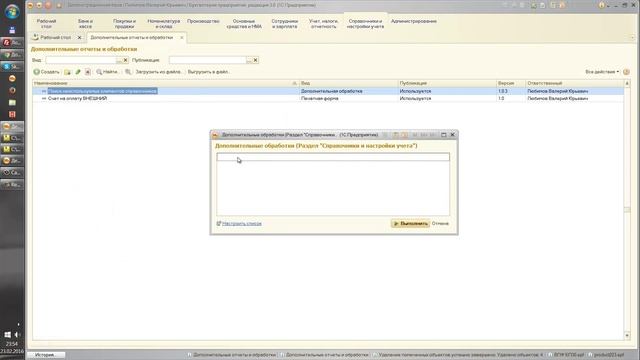Viewport: 640px width, 360px height.
Task: Open the Банк и касса section
Action: 85,24
